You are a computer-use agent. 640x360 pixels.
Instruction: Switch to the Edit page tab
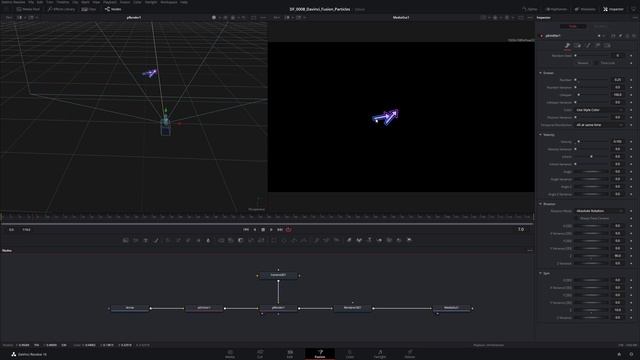click(x=290, y=354)
